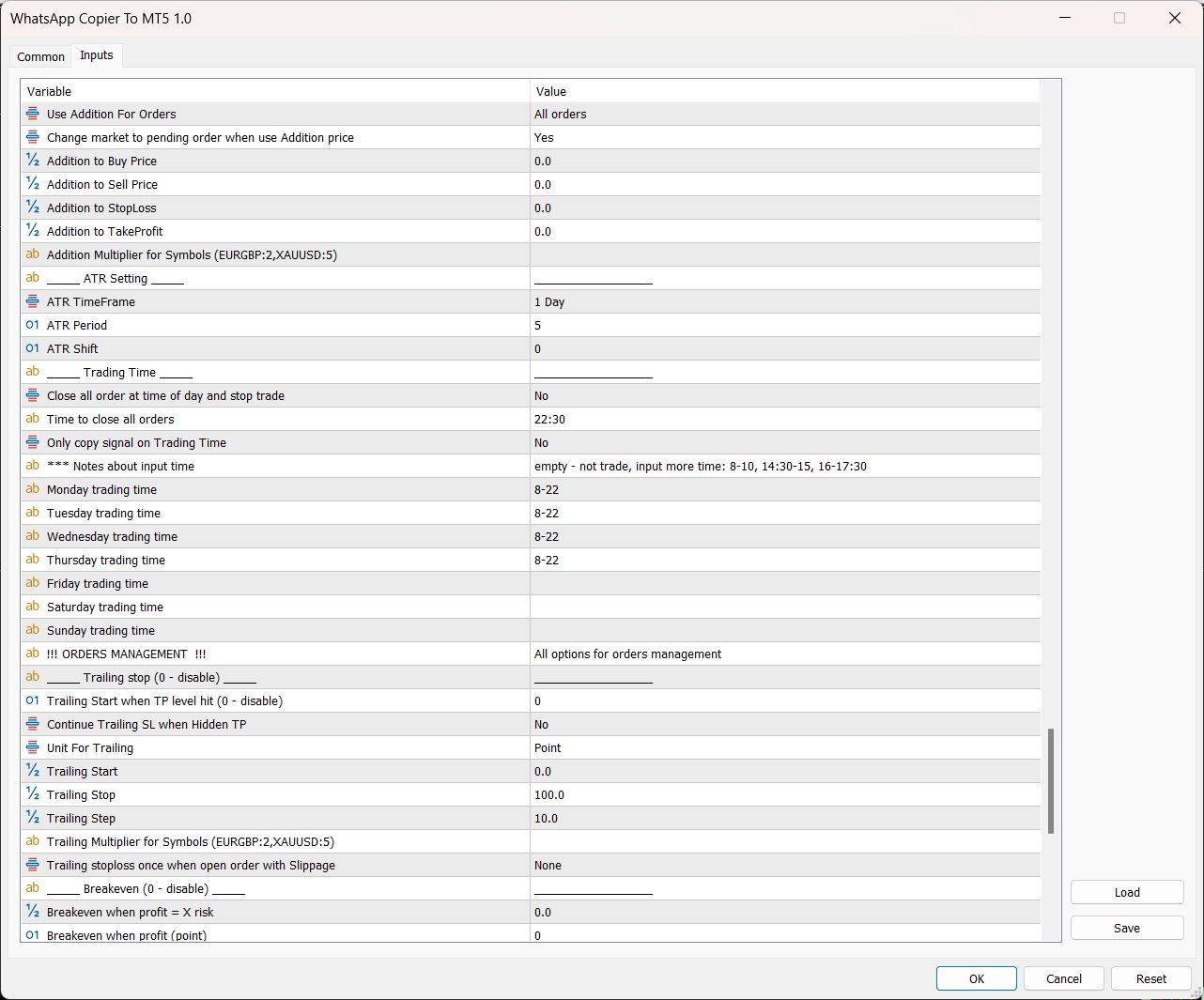Click the enum icon beside Use Addition For Orders
This screenshot has height=1000, width=1204.
coord(33,114)
